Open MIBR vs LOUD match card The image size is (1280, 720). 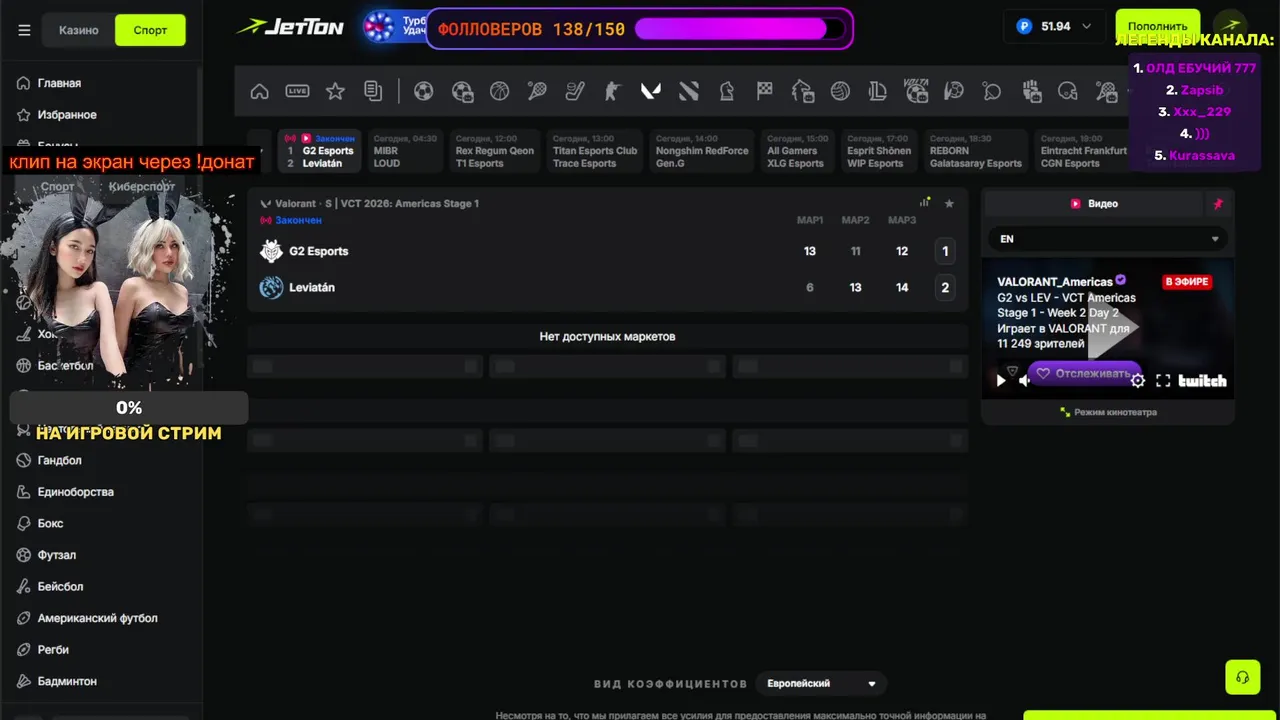pos(405,151)
